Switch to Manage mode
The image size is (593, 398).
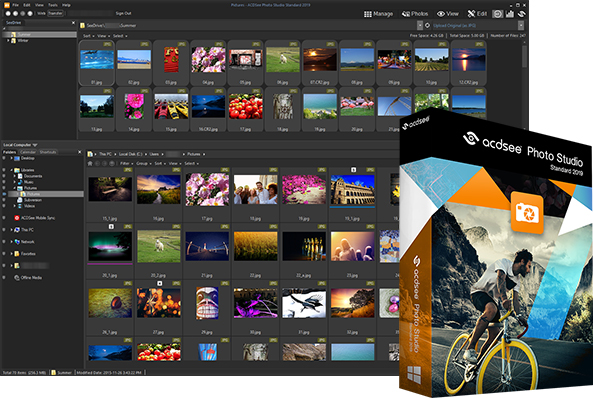click(x=378, y=14)
